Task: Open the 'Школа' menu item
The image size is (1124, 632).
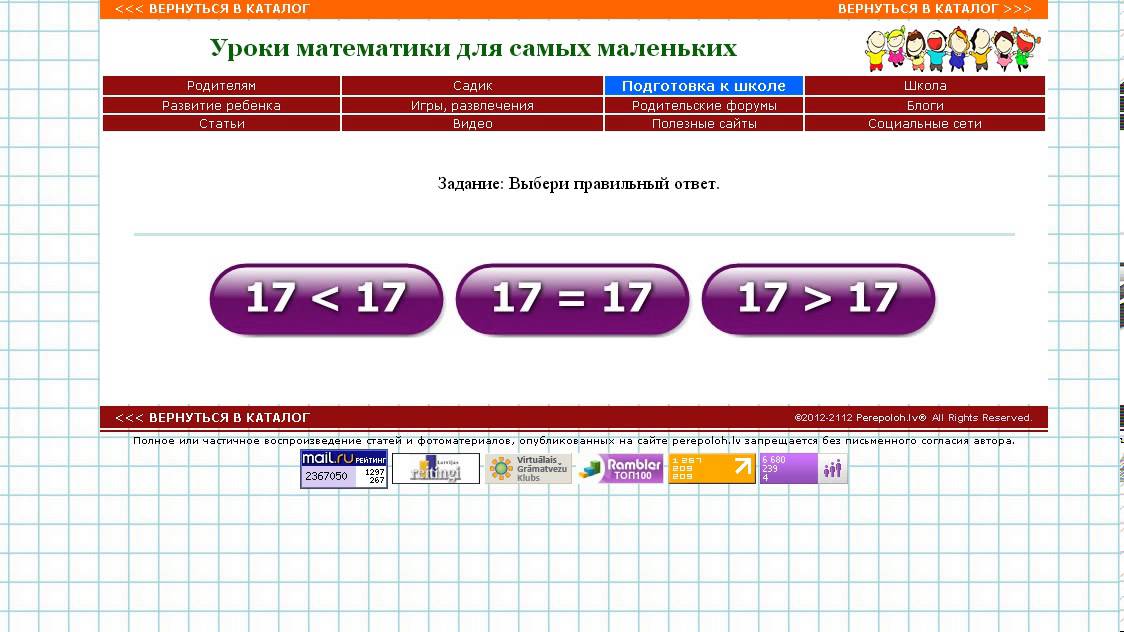Action: click(x=925, y=85)
